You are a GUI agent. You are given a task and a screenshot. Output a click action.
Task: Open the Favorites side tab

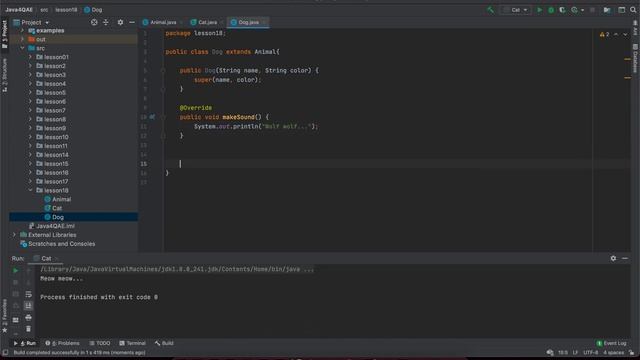coord(4,316)
